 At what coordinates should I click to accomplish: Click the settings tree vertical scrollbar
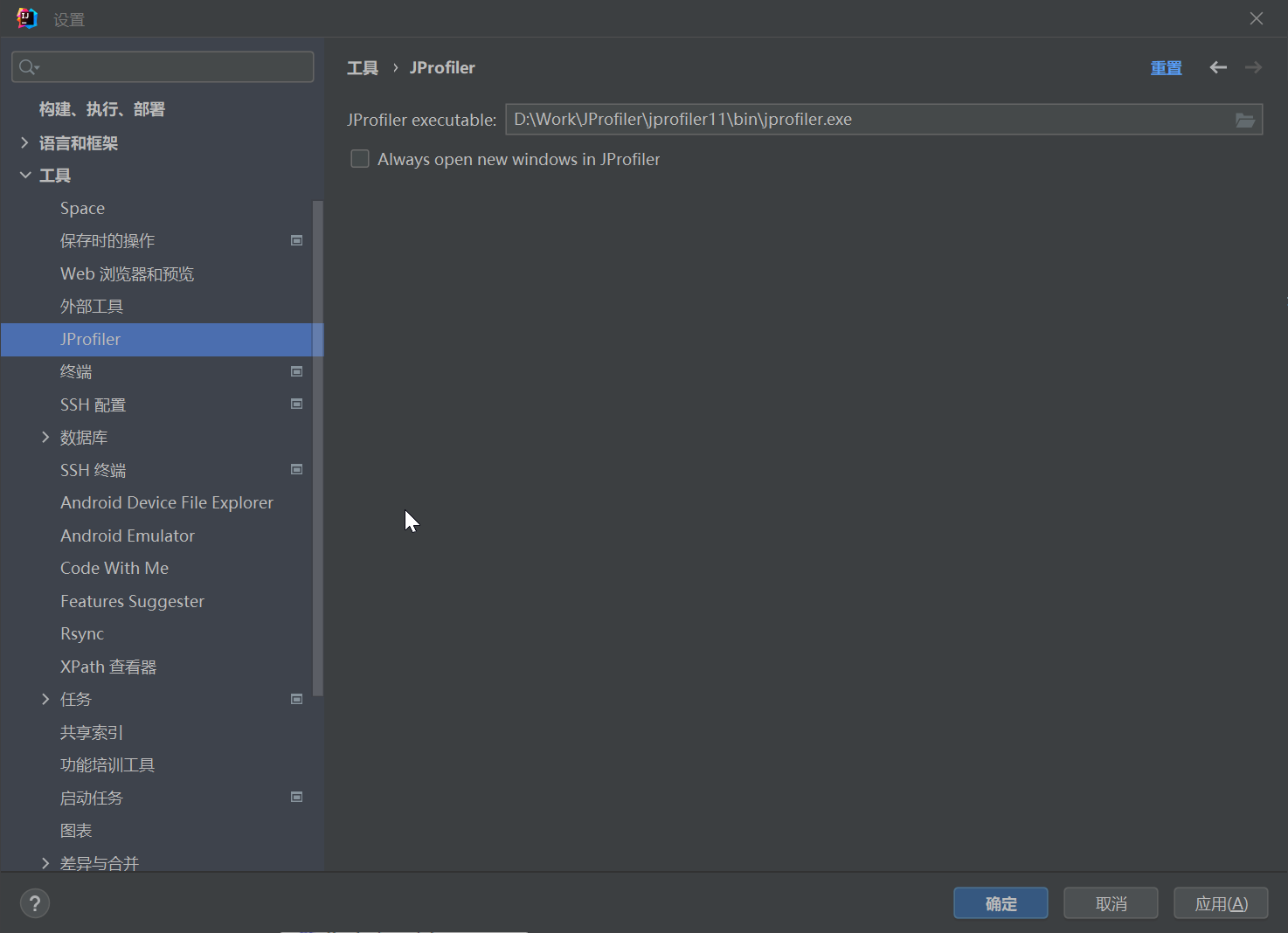tap(318, 447)
